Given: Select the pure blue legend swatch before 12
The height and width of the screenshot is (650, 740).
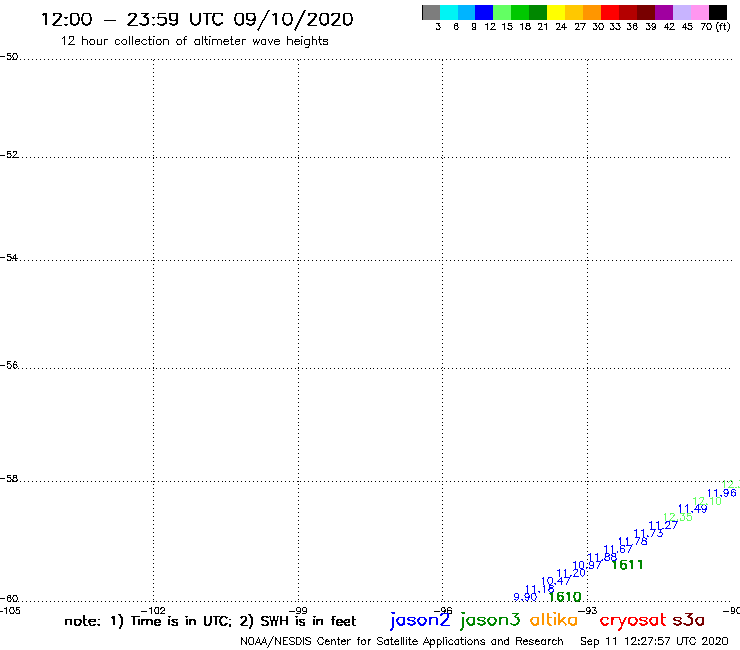Looking at the screenshot, I should 485,12.
